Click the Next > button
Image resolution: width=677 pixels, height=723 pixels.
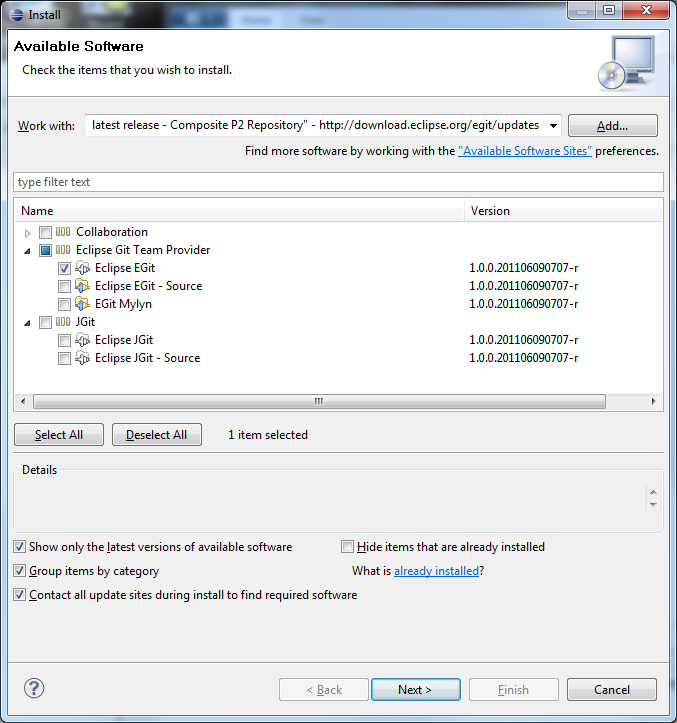tap(416, 690)
